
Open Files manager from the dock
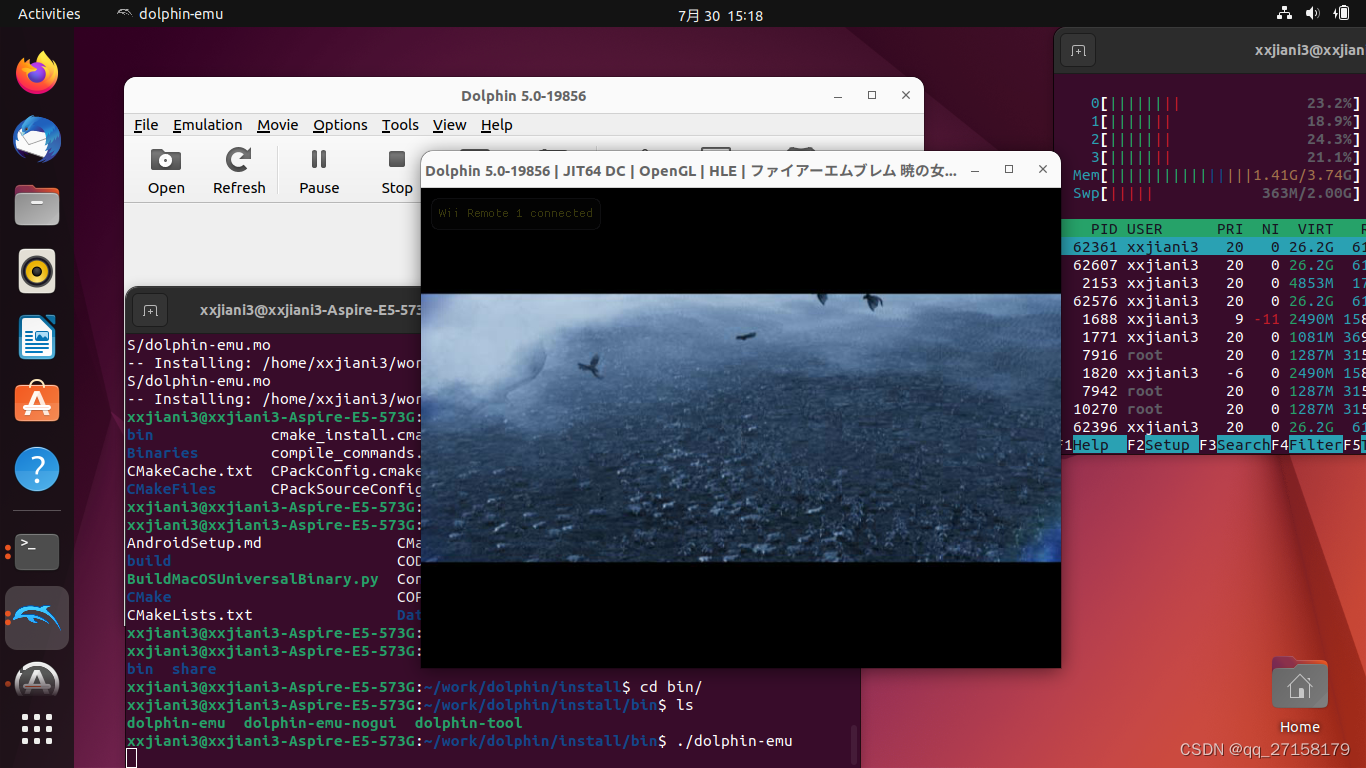pyautogui.click(x=37, y=205)
